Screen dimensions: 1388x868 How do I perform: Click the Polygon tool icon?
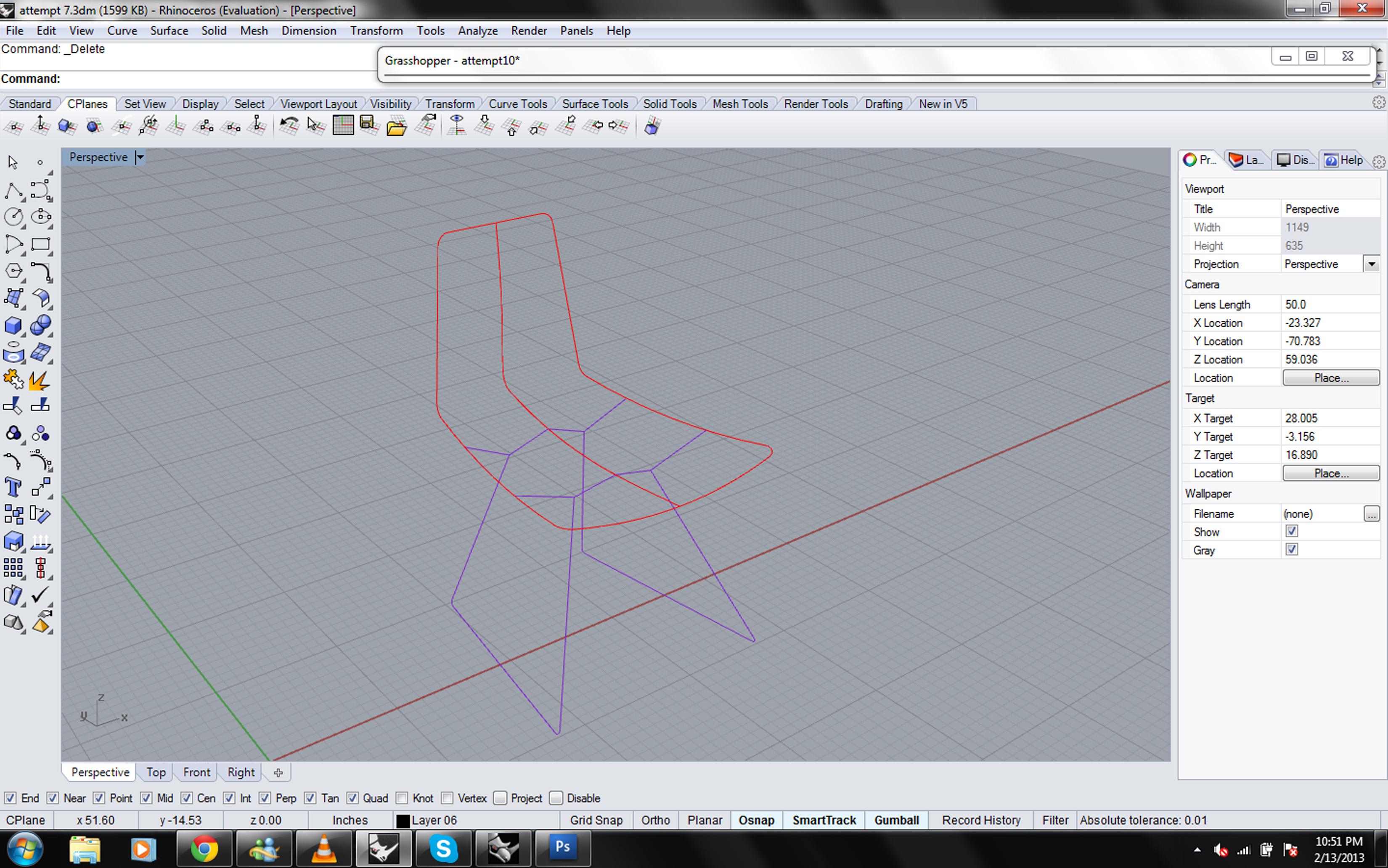pyautogui.click(x=13, y=271)
